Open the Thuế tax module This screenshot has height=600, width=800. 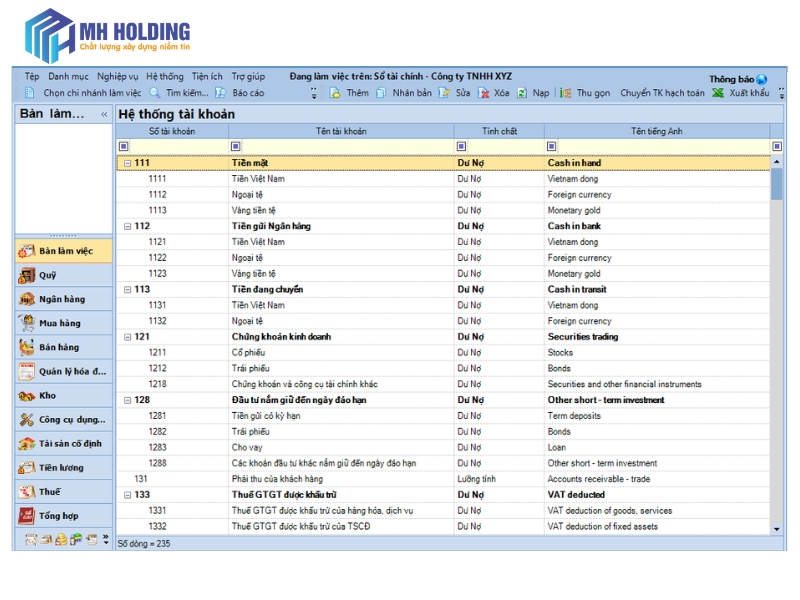(x=64, y=492)
